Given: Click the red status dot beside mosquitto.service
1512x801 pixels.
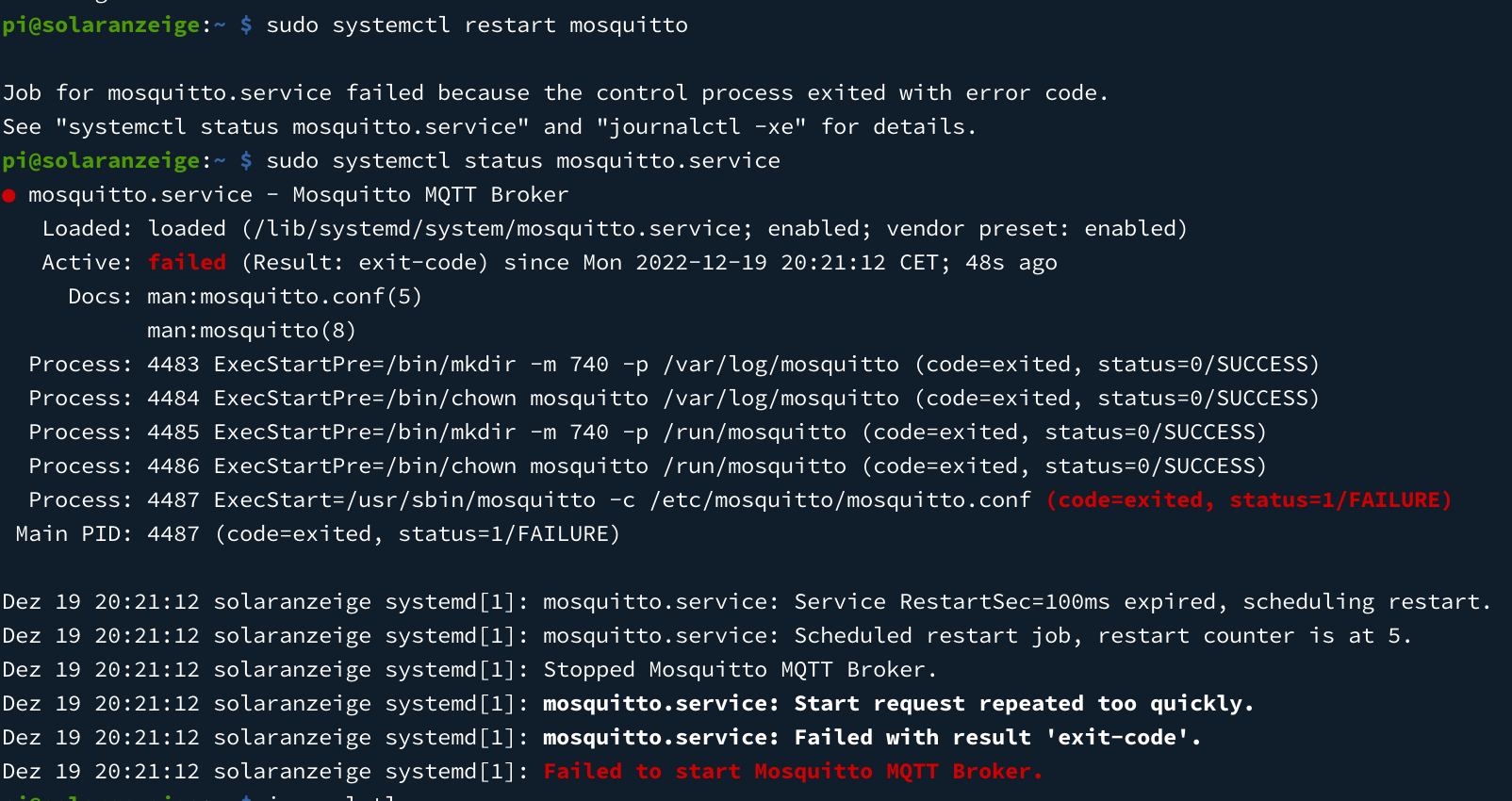Looking at the screenshot, I should coord(9,196).
